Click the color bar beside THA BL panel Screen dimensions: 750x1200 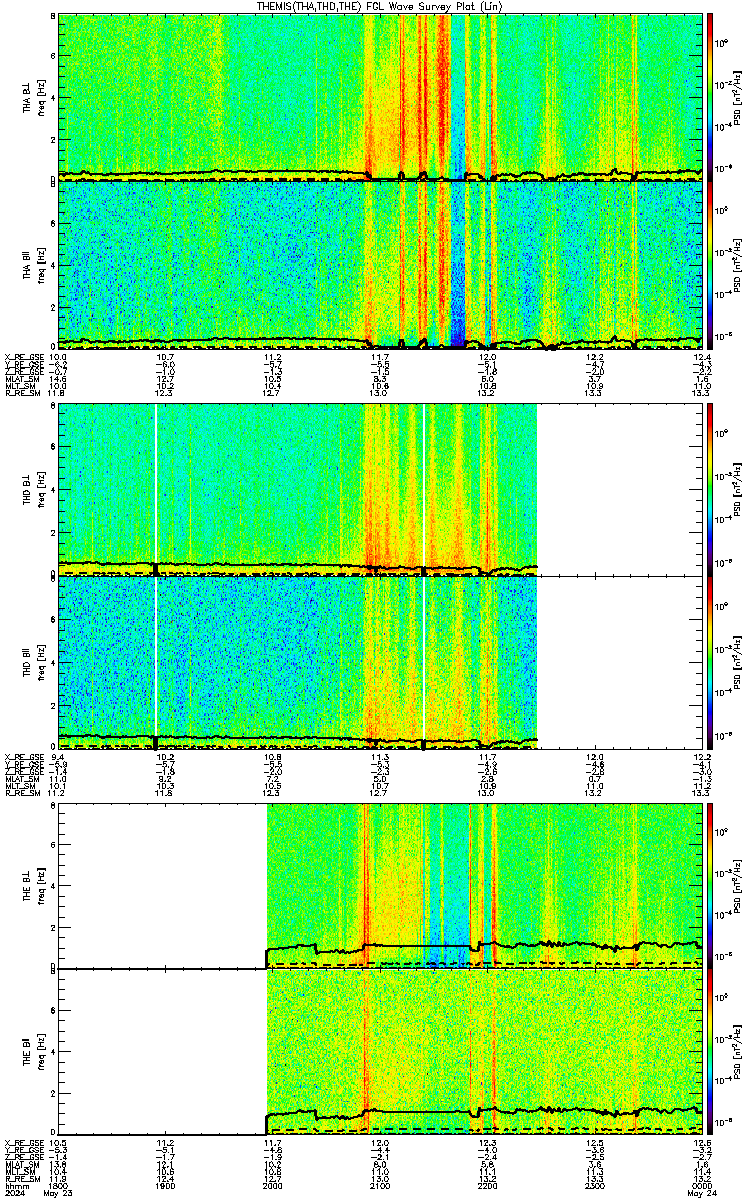tap(711, 97)
